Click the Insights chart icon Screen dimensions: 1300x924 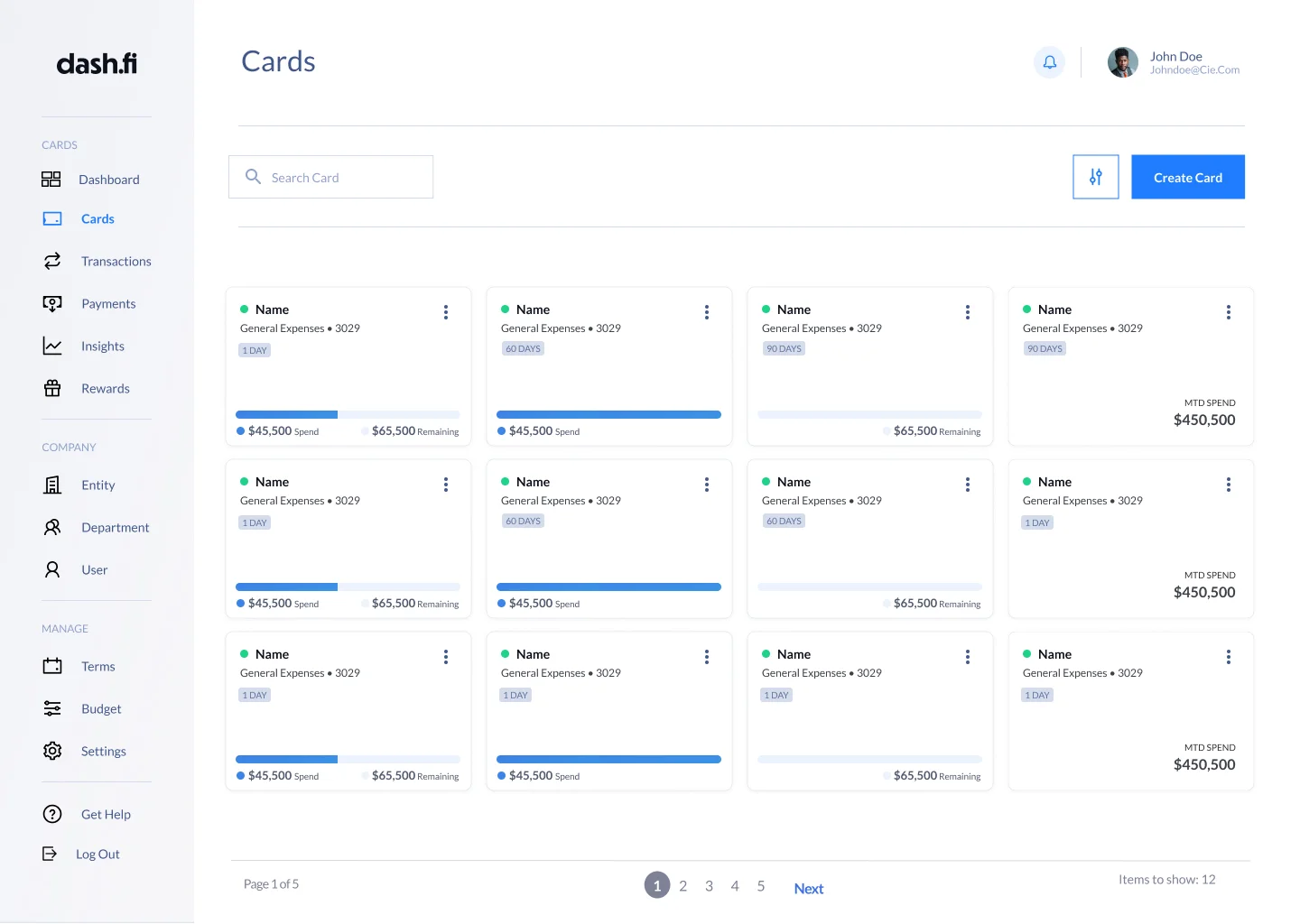tap(52, 346)
